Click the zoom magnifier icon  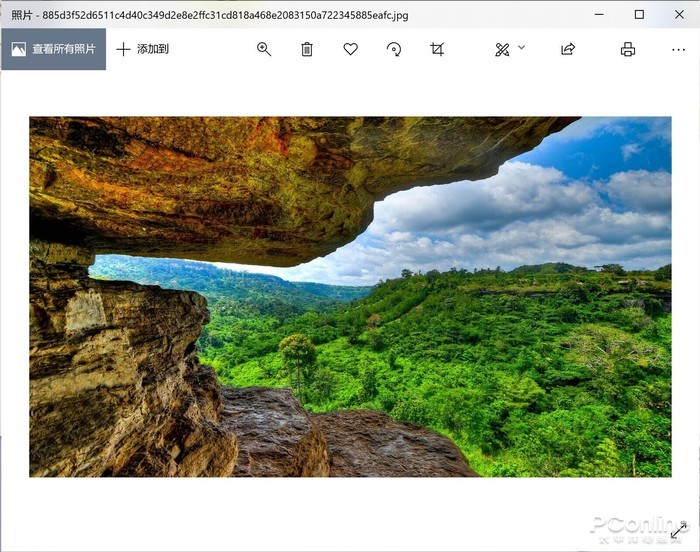264,49
